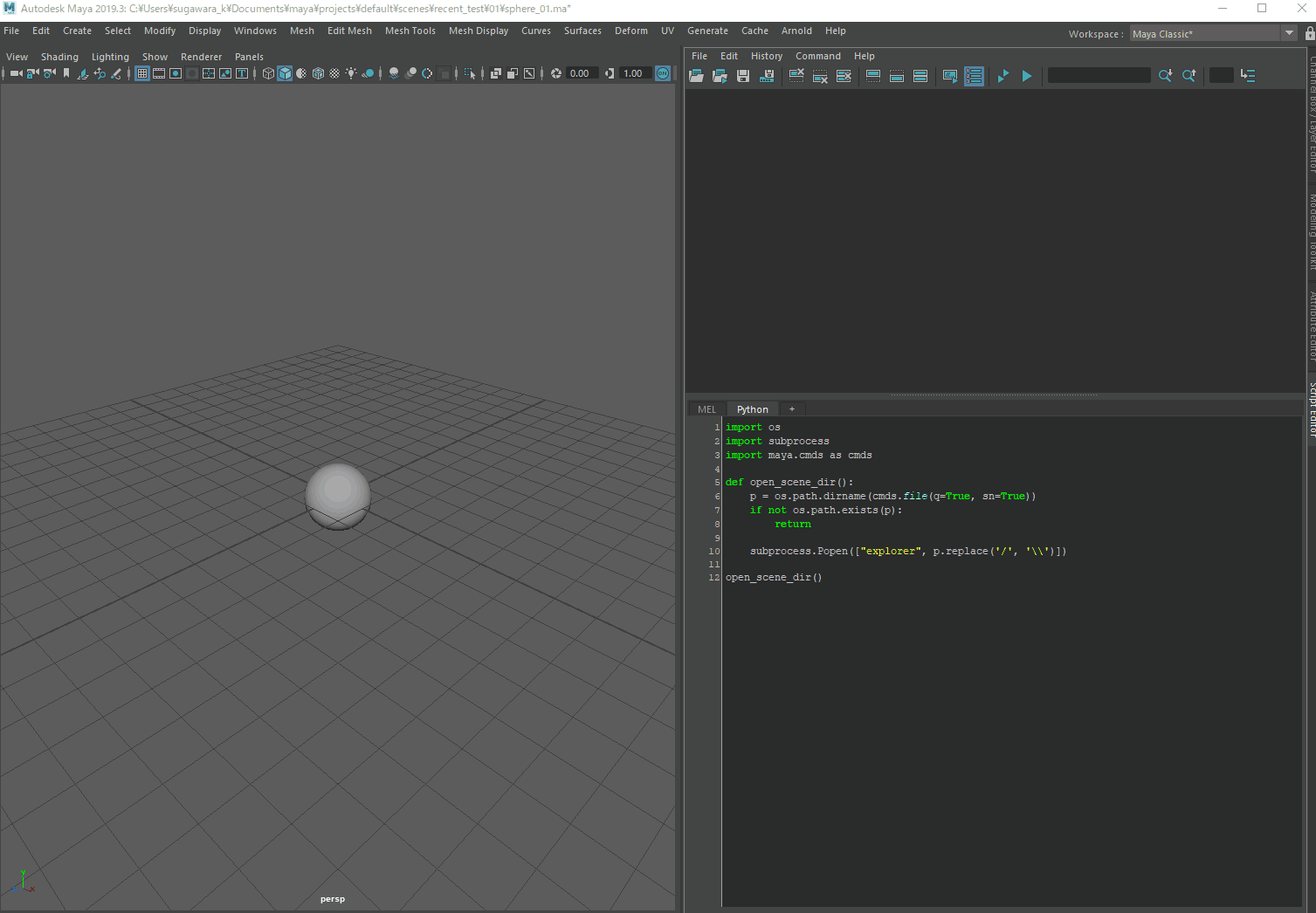
Task: Click the Multisample Anti-aliasing icon
Action: (x=427, y=73)
